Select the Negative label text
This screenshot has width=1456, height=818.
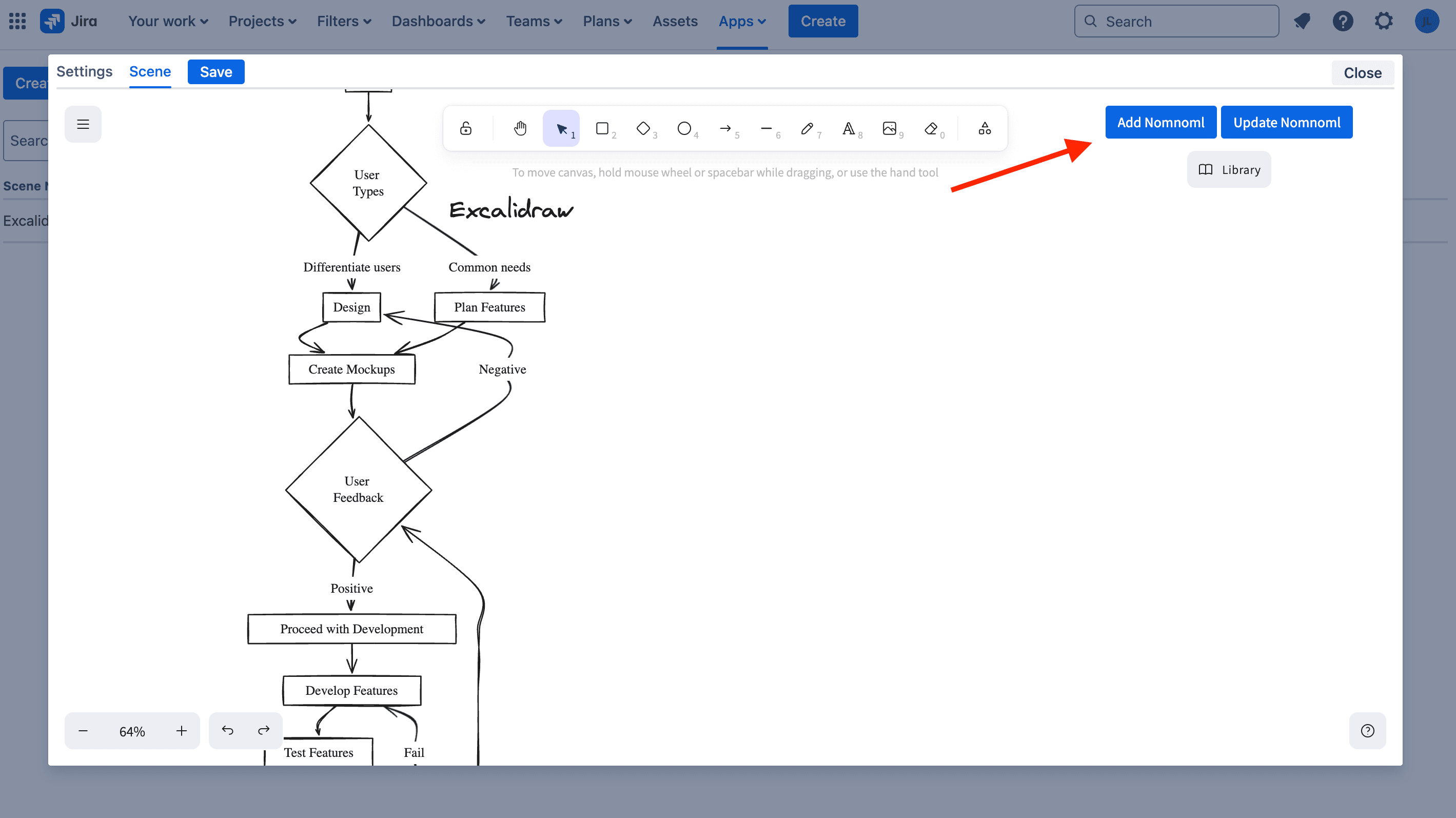pyautogui.click(x=502, y=369)
